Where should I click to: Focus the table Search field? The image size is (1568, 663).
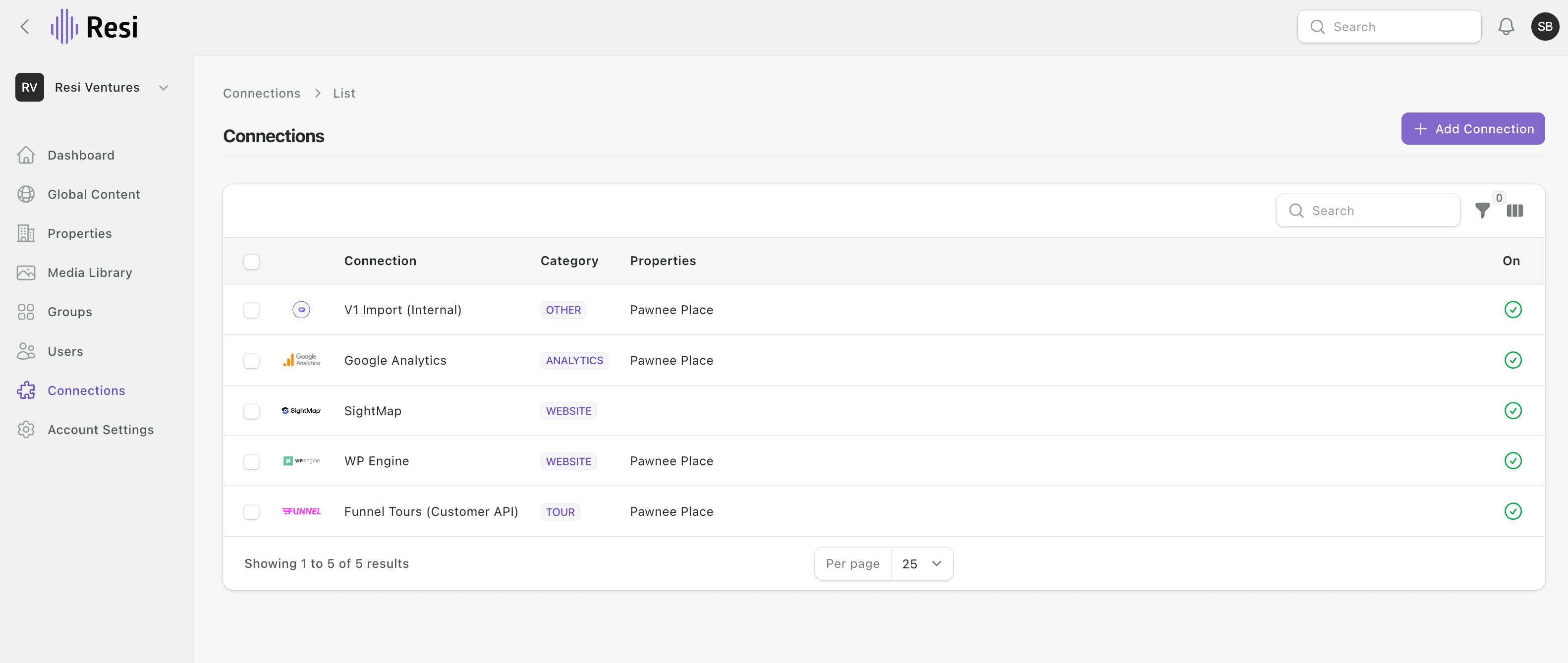coord(1368,211)
